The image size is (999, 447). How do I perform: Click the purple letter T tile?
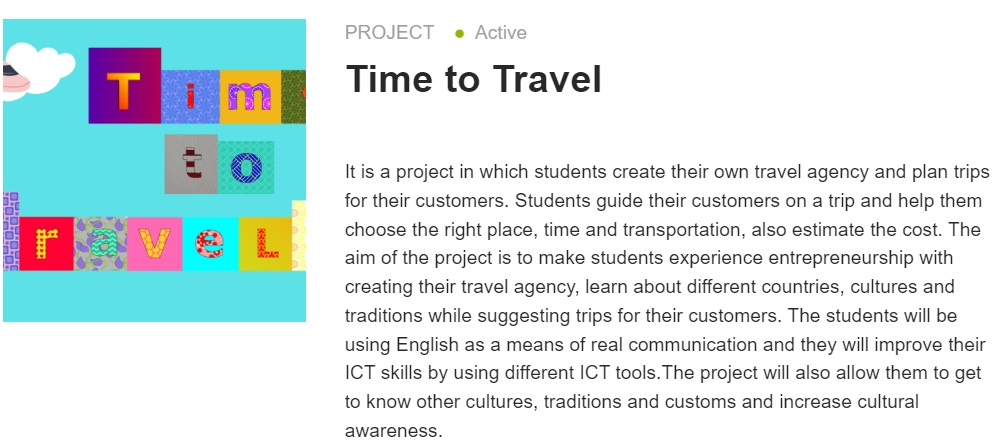[x=124, y=85]
